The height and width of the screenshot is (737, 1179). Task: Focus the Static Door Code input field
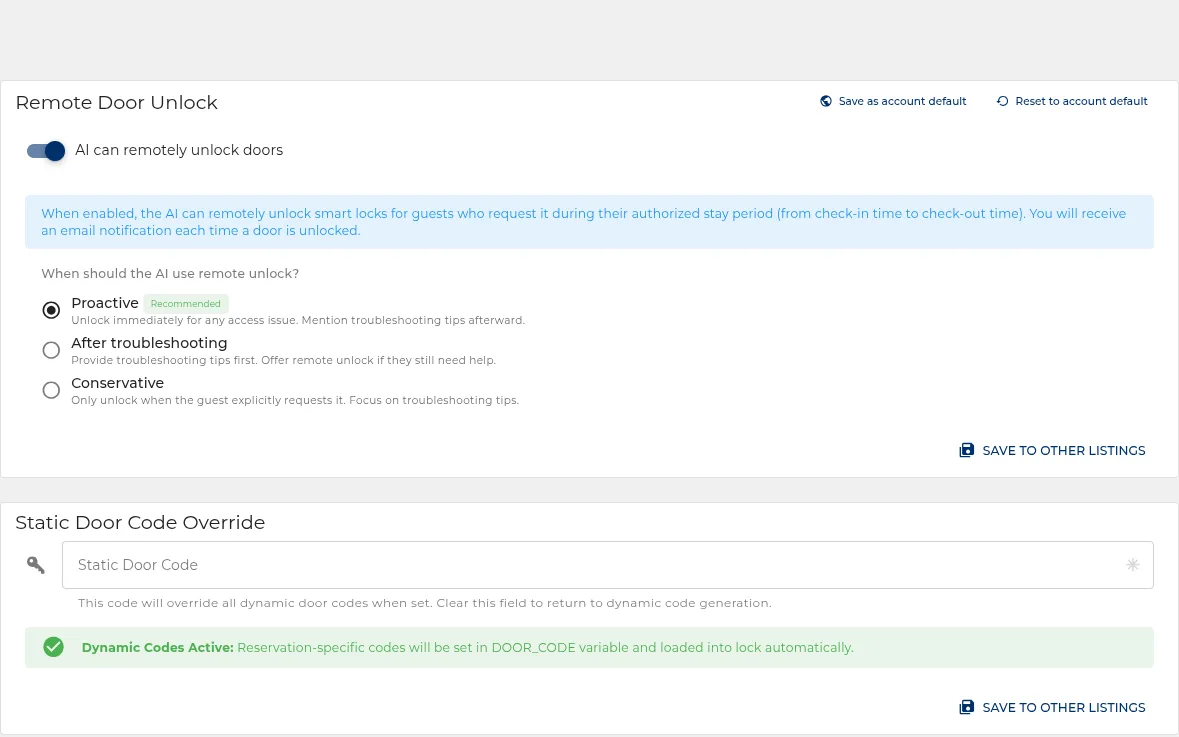coord(608,565)
